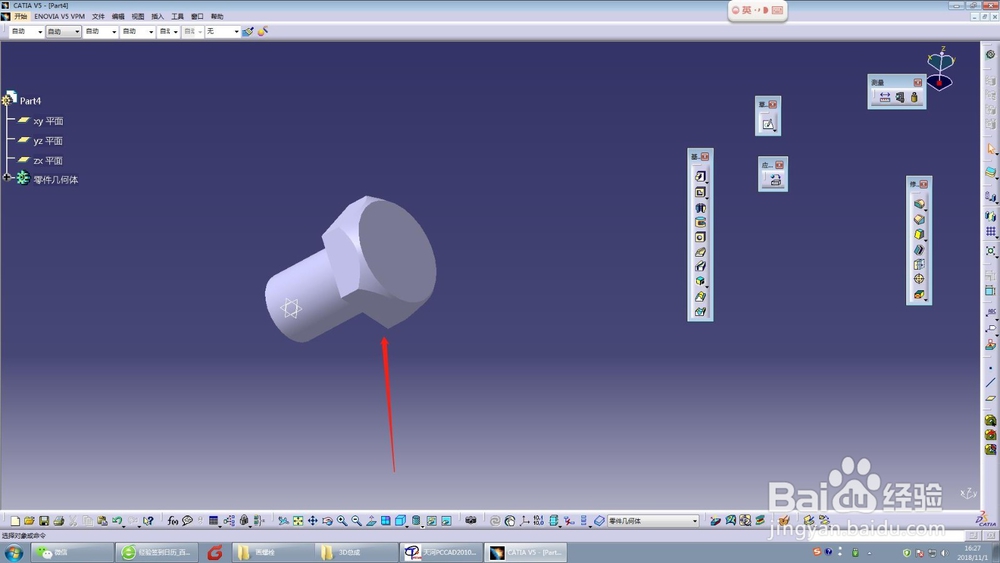Viewport: 1000px width, 563px height.
Task: Click the What's This help cursor icon
Action: point(148,521)
